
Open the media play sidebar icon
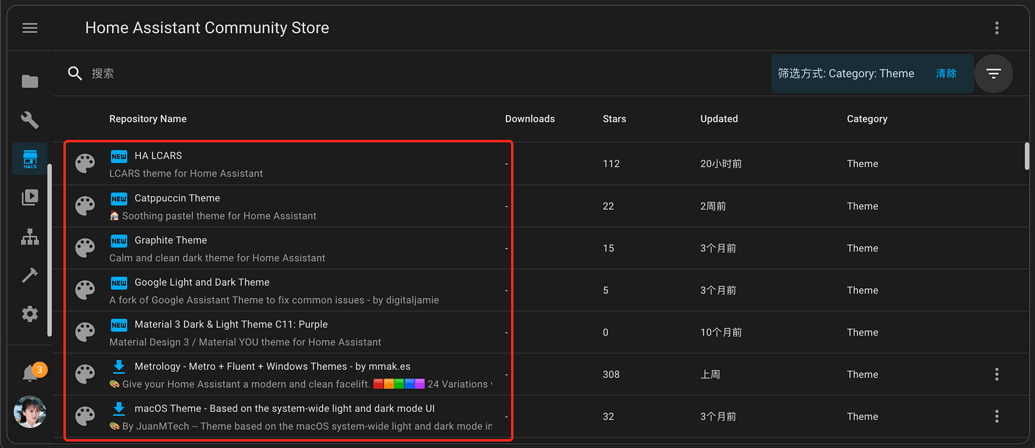click(x=30, y=197)
